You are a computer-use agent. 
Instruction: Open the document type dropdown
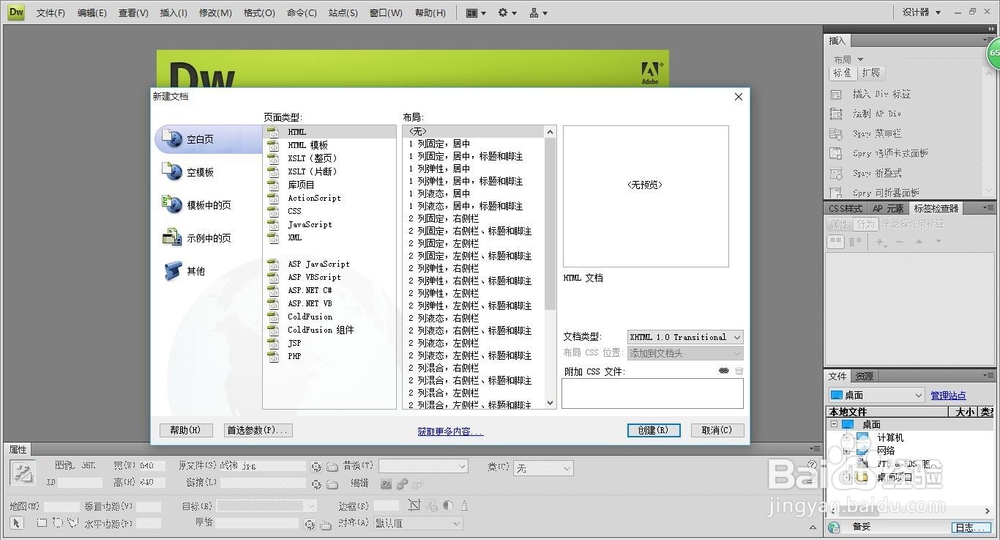tap(685, 337)
